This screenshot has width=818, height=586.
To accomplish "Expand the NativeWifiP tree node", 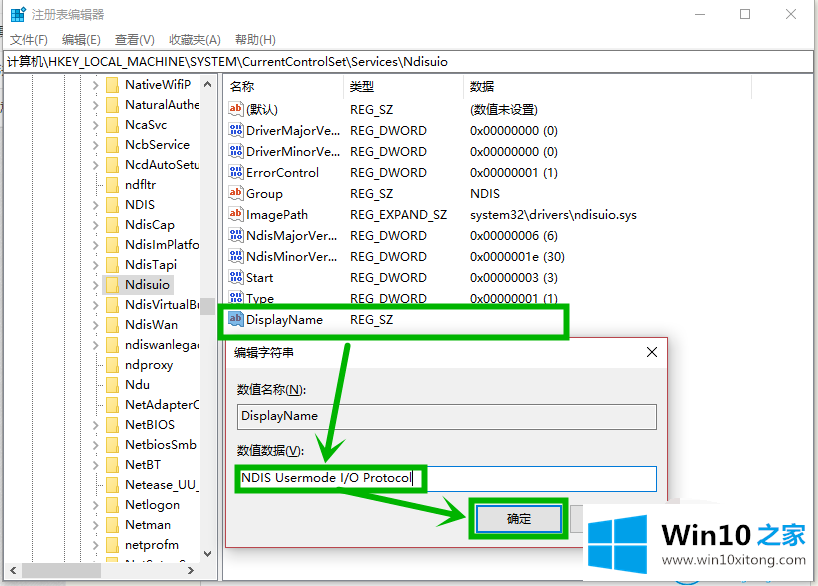I will point(95,85).
